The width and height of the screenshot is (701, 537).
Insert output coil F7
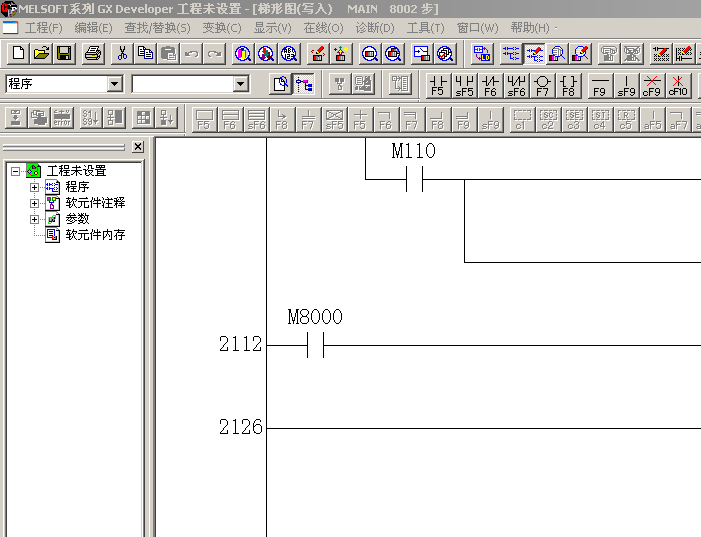point(542,85)
